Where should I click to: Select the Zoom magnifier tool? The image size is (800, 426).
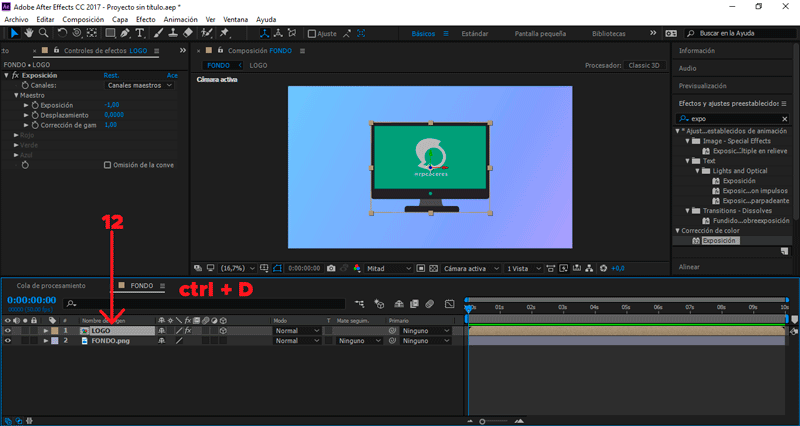point(41,33)
